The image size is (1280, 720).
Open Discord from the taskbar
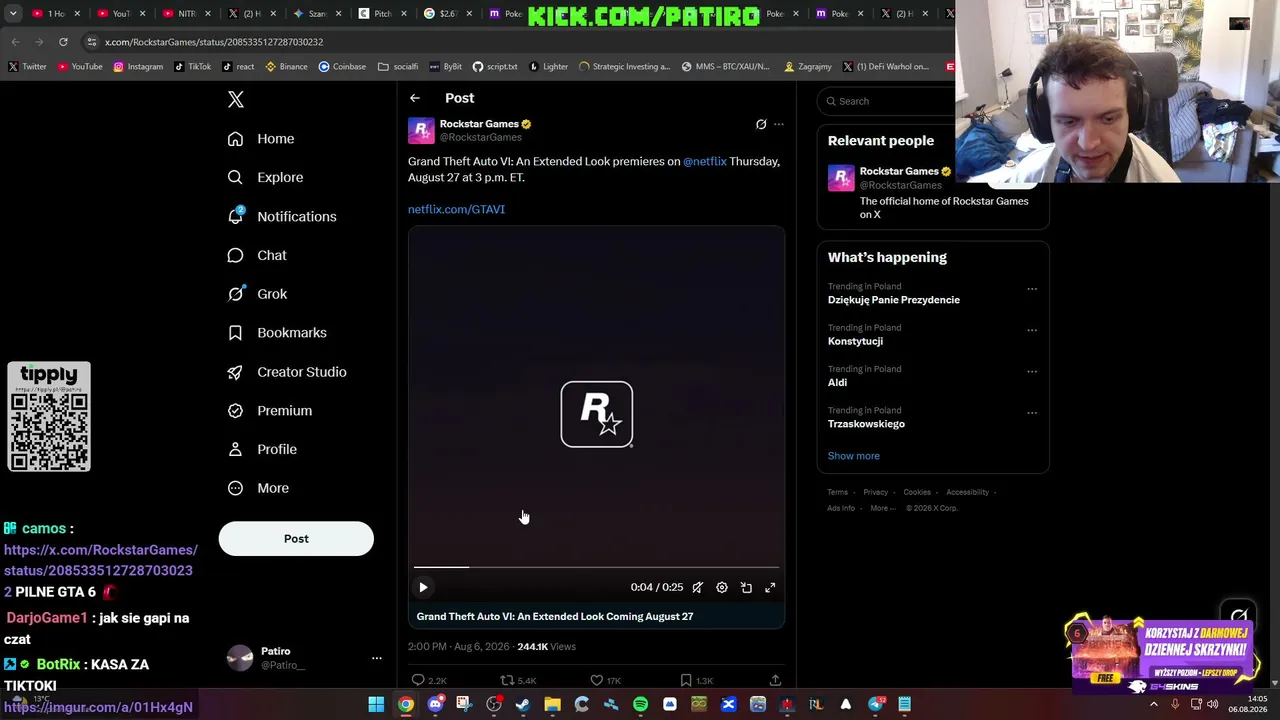[x=435, y=705]
